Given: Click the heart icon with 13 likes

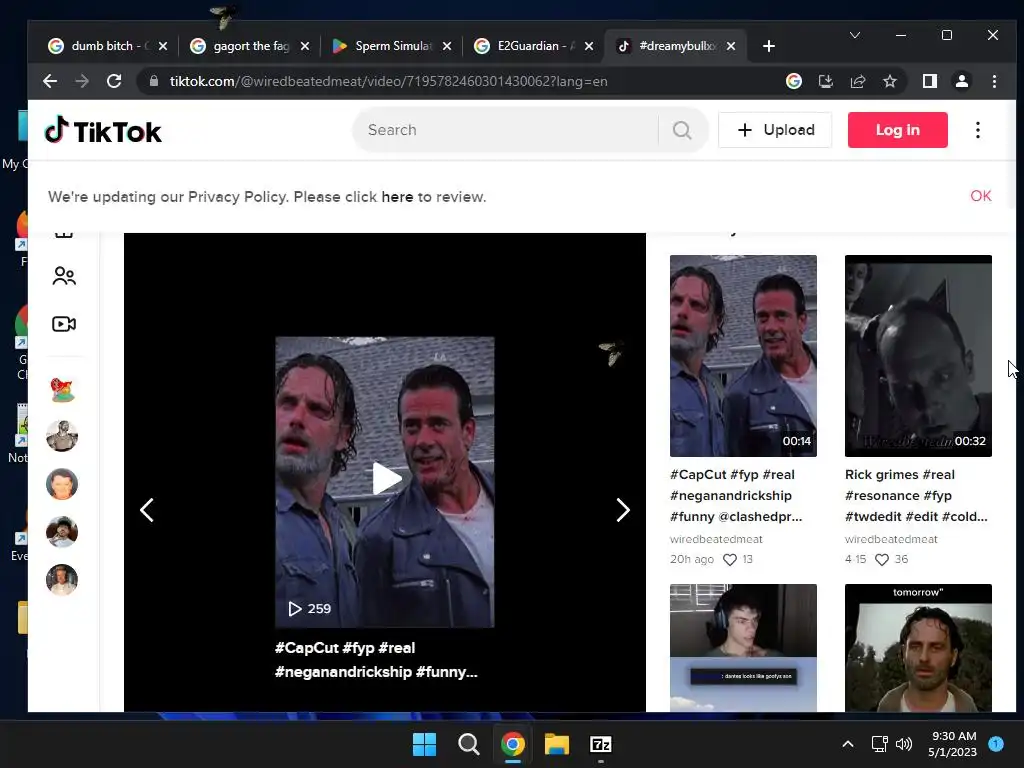Looking at the screenshot, I should coord(730,560).
